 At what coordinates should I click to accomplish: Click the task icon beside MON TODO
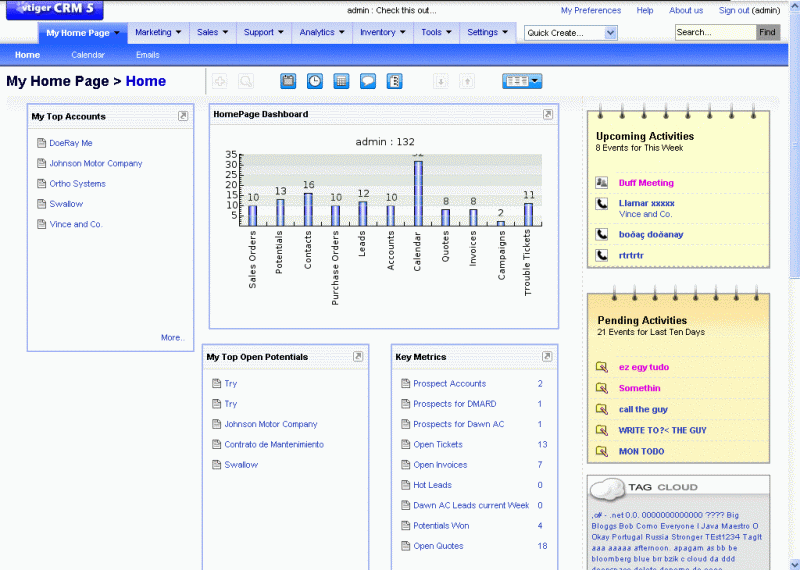pyautogui.click(x=602, y=451)
